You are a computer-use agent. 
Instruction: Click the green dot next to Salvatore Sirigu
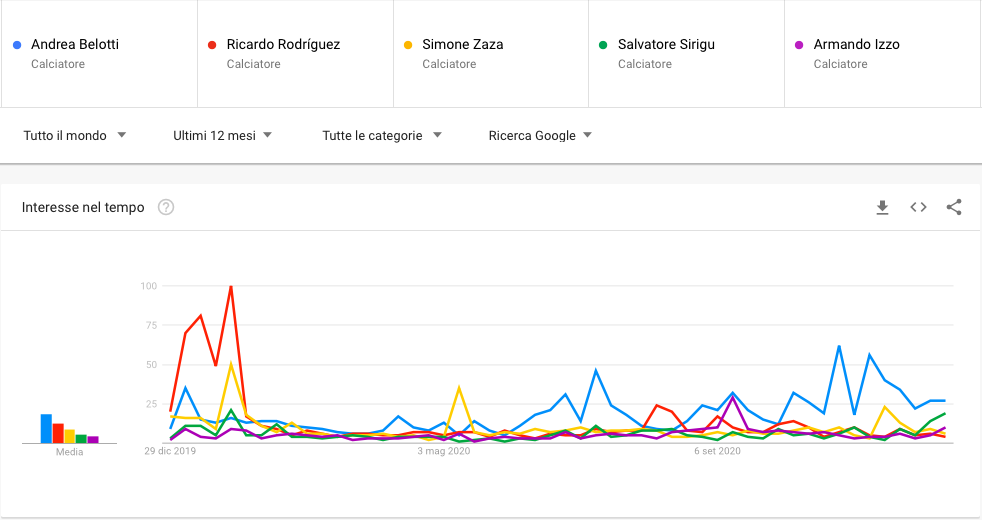(603, 45)
